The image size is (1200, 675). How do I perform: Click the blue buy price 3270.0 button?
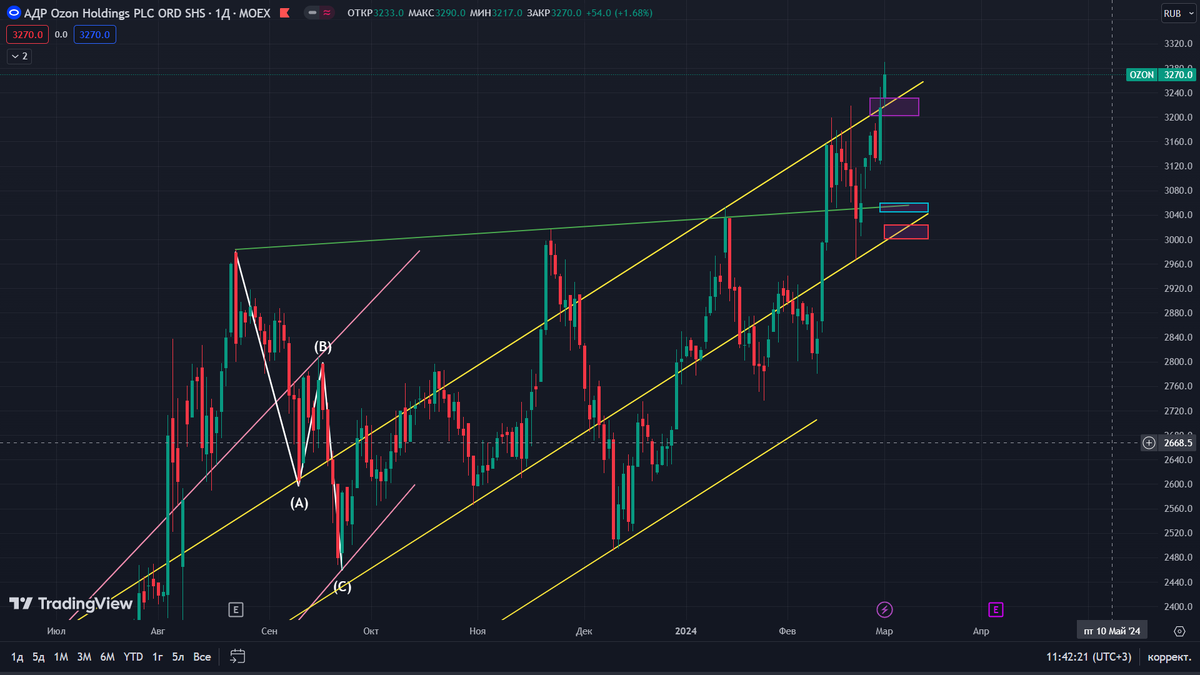click(97, 34)
